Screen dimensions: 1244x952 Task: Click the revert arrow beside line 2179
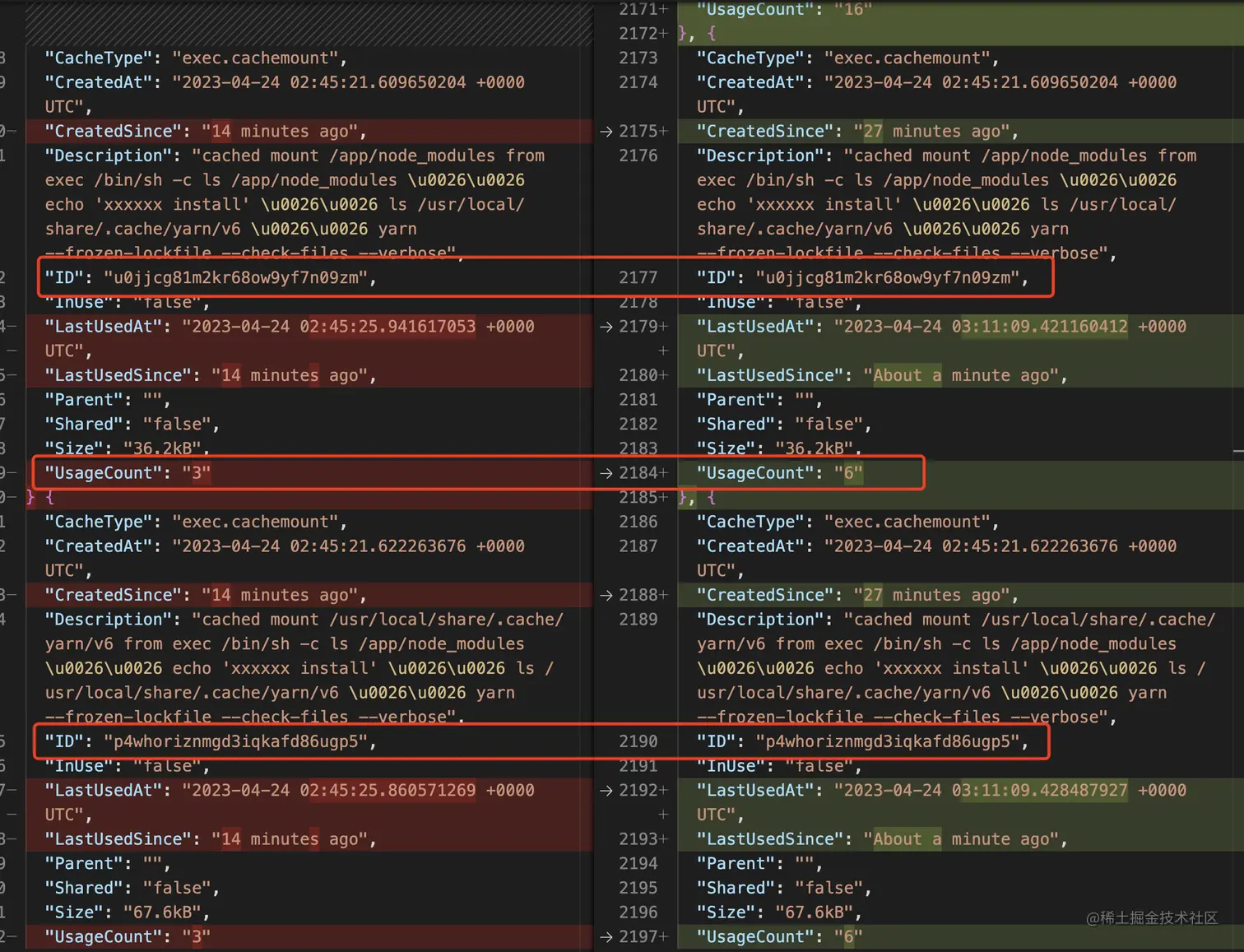tap(606, 327)
